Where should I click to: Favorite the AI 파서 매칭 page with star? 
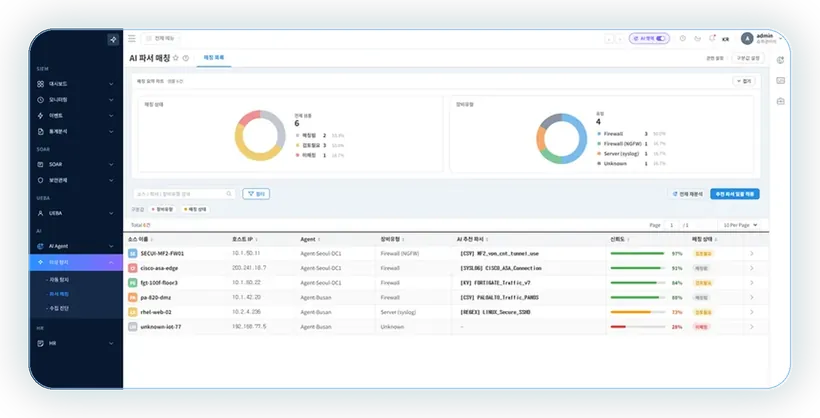pyautogui.click(x=176, y=58)
